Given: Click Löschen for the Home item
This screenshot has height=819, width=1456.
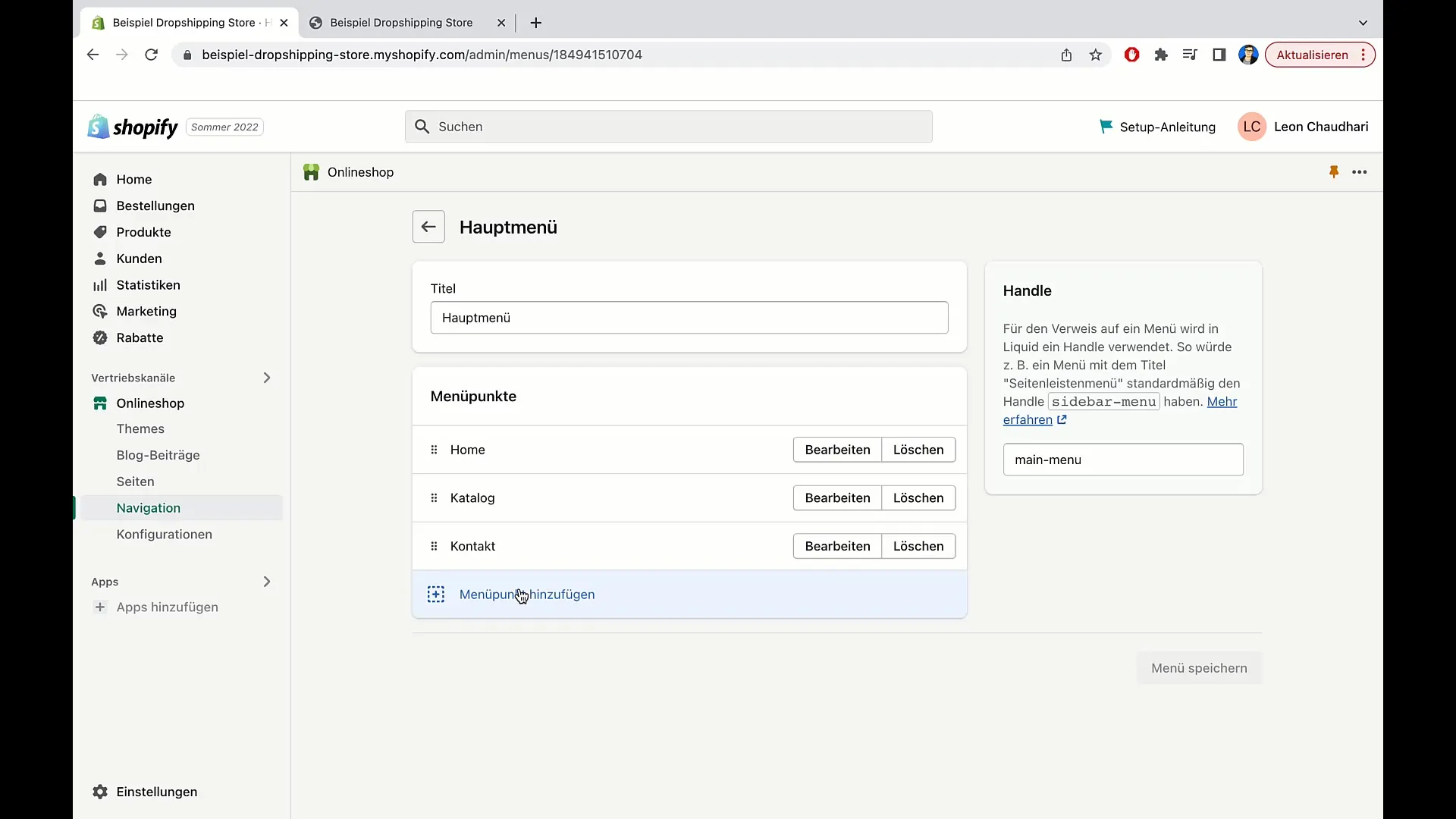Looking at the screenshot, I should 918,450.
